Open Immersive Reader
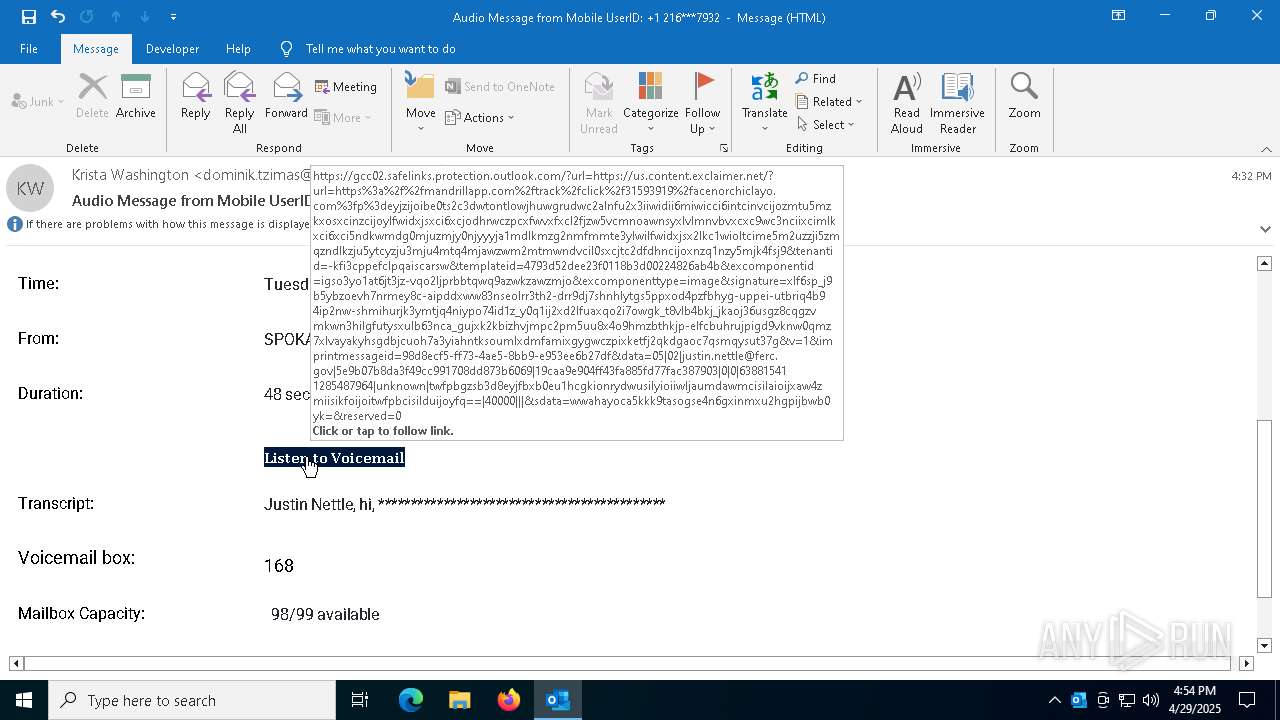The image size is (1280, 720). (957, 102)
